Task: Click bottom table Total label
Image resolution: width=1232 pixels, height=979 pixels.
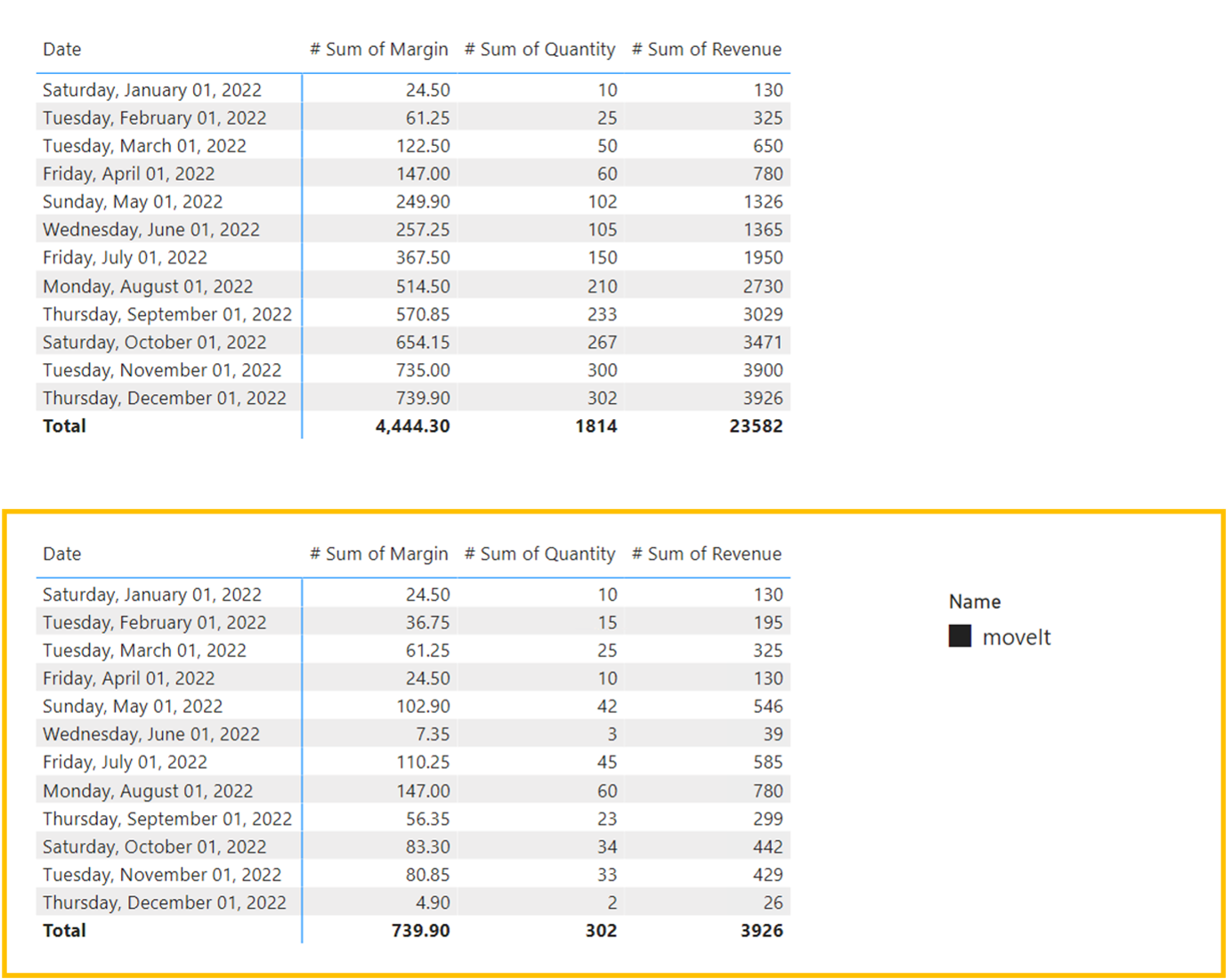Action: 64,930
